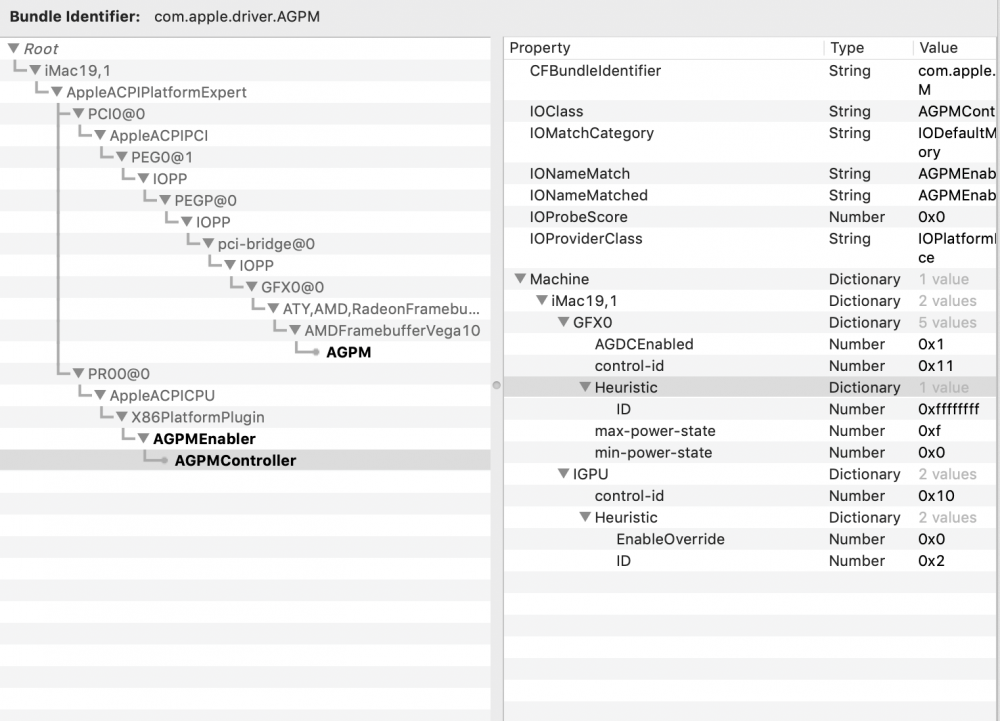1000x721 pixels.
Task: Collapse ATY,AMD,RadeonFramebuffer triangle
Action: (274, 309)
